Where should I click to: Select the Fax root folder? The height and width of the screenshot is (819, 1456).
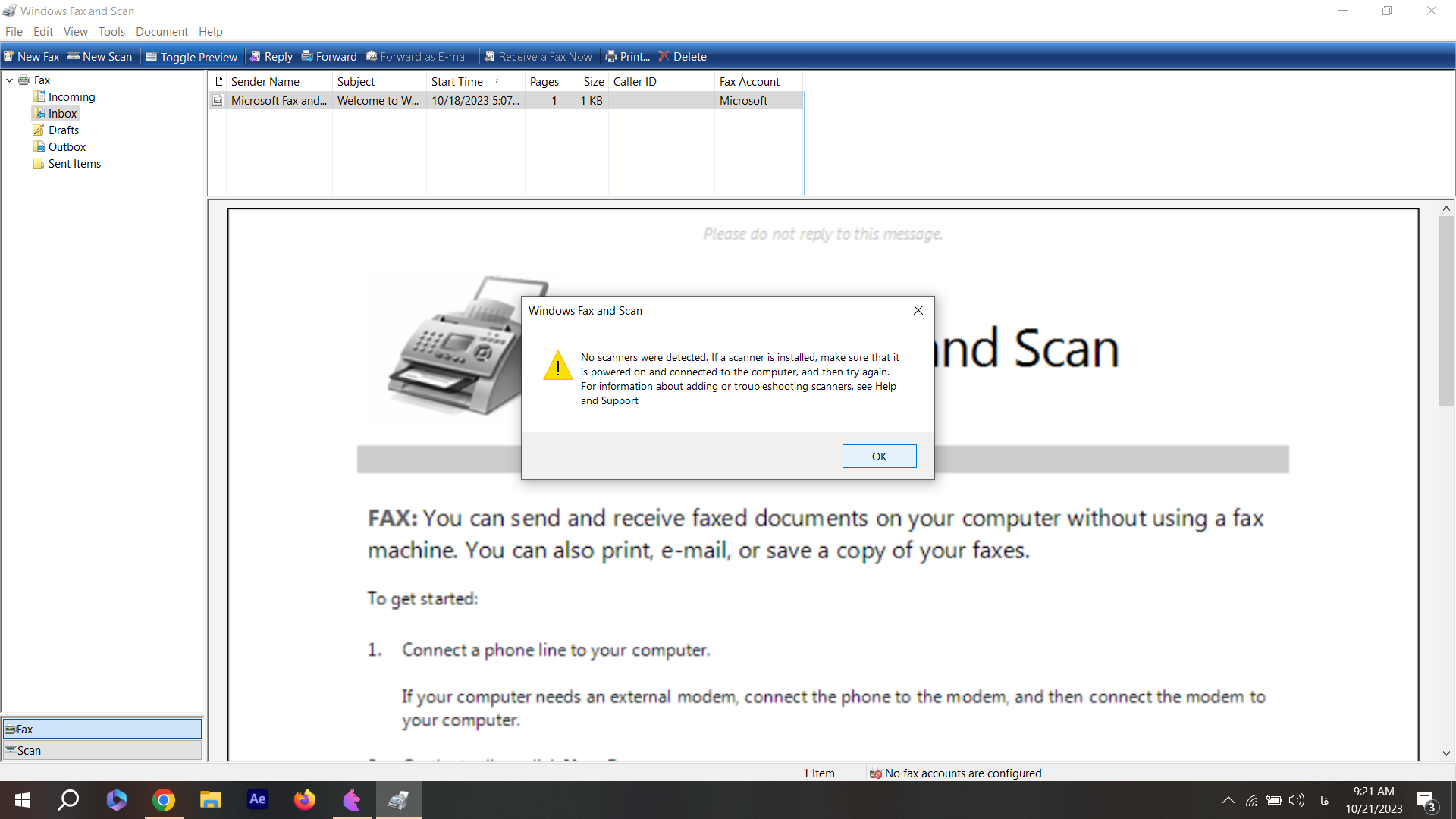(x=42, y=80)
